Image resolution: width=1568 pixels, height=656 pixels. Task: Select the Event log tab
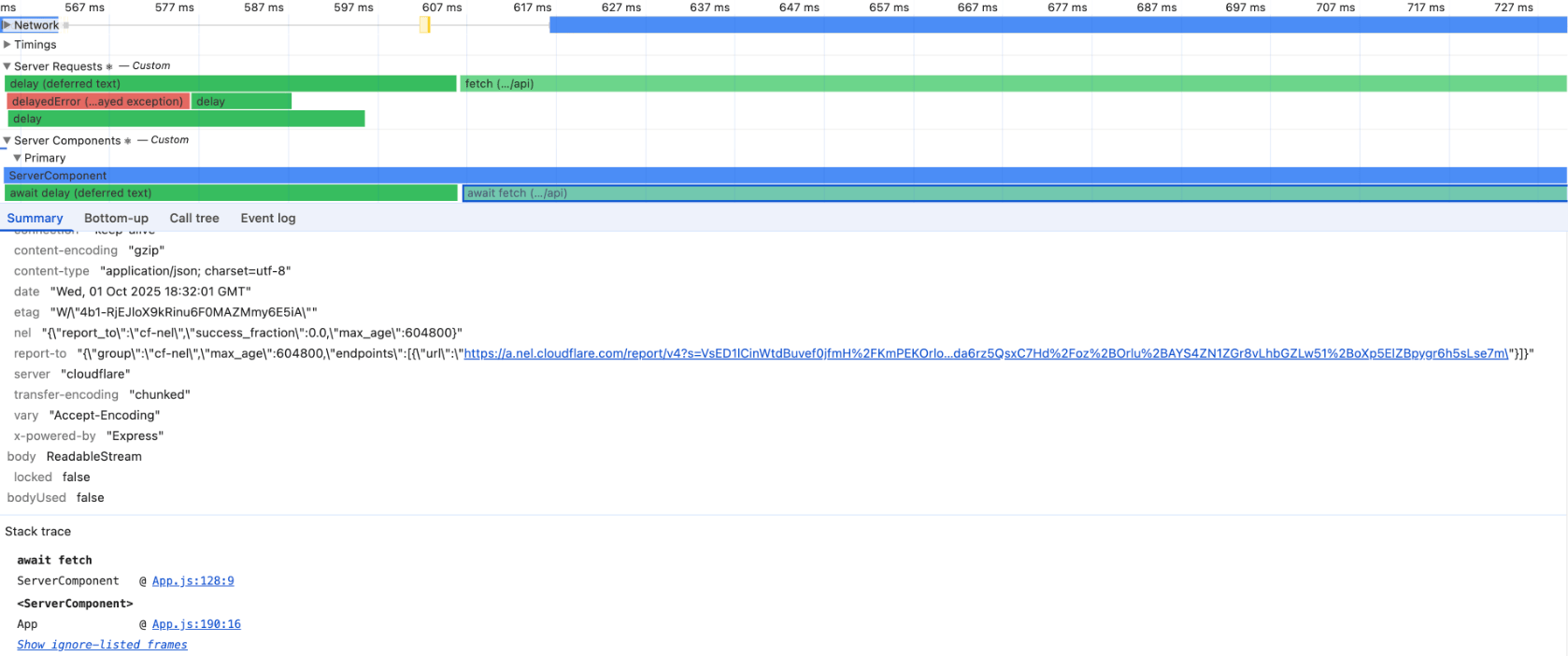point(267,219)
